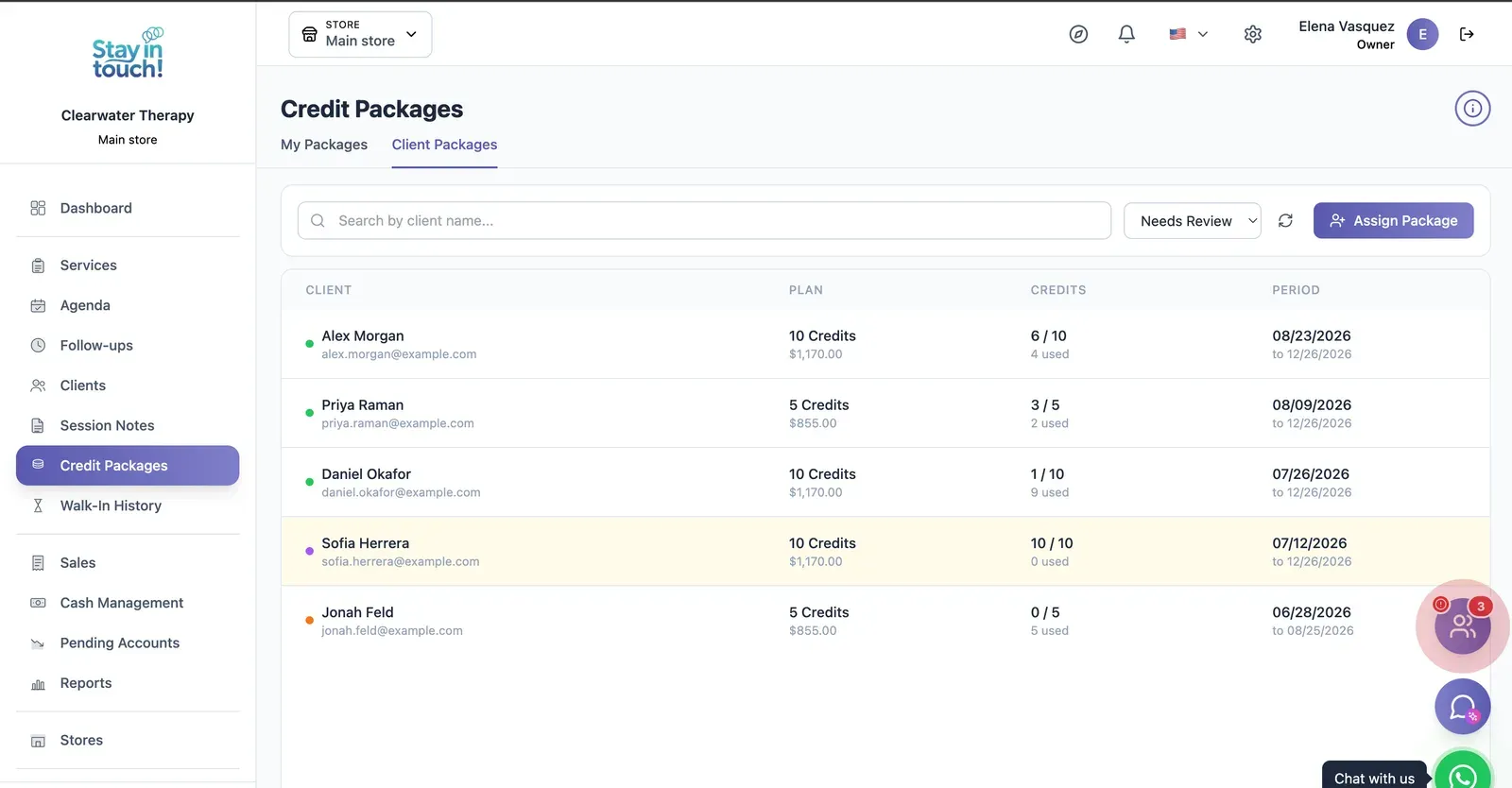The height and width of the screenshot is (788, 1512).
Task: Click the Assign Package button
Action: point(1393,220)
